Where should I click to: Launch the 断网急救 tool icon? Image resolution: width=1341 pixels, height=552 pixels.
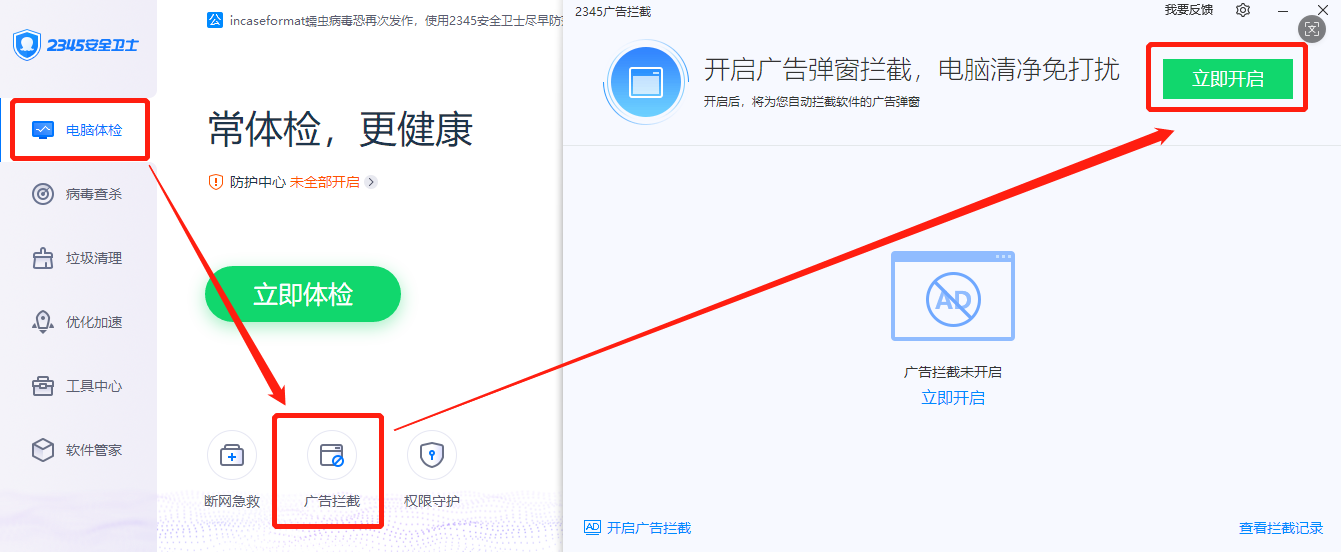pos(232,456)
